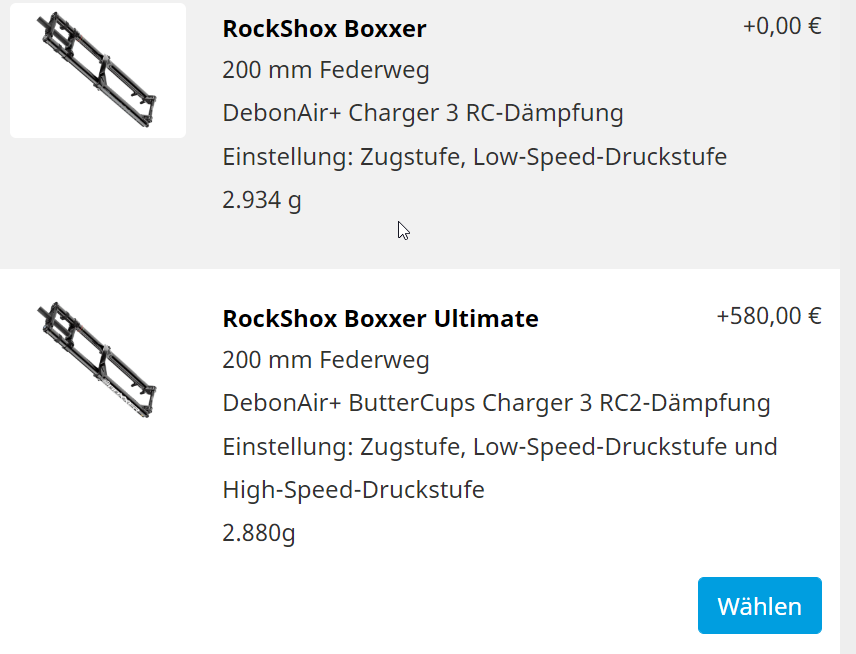Click DebonAir+ ButterCups Charger 3 RC2-Dämpfung text
Viewport: 856px width, 654px height.
point(496,403)
